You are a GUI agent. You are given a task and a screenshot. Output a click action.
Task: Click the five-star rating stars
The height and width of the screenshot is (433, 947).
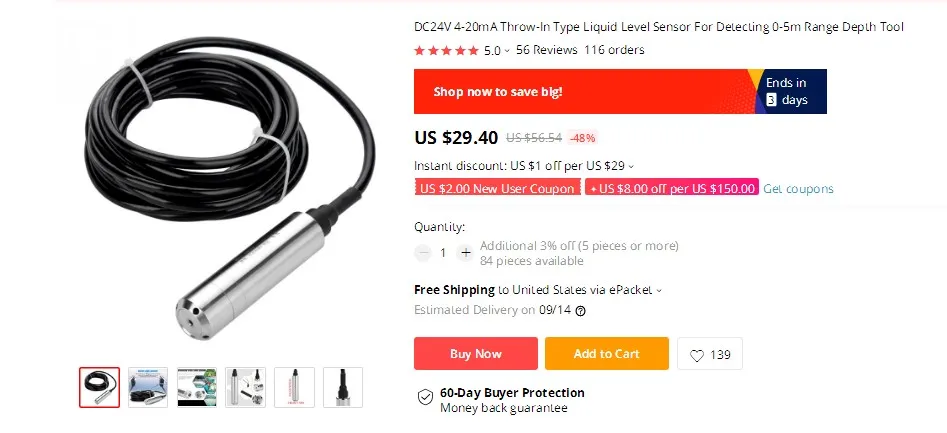(446, 51)
